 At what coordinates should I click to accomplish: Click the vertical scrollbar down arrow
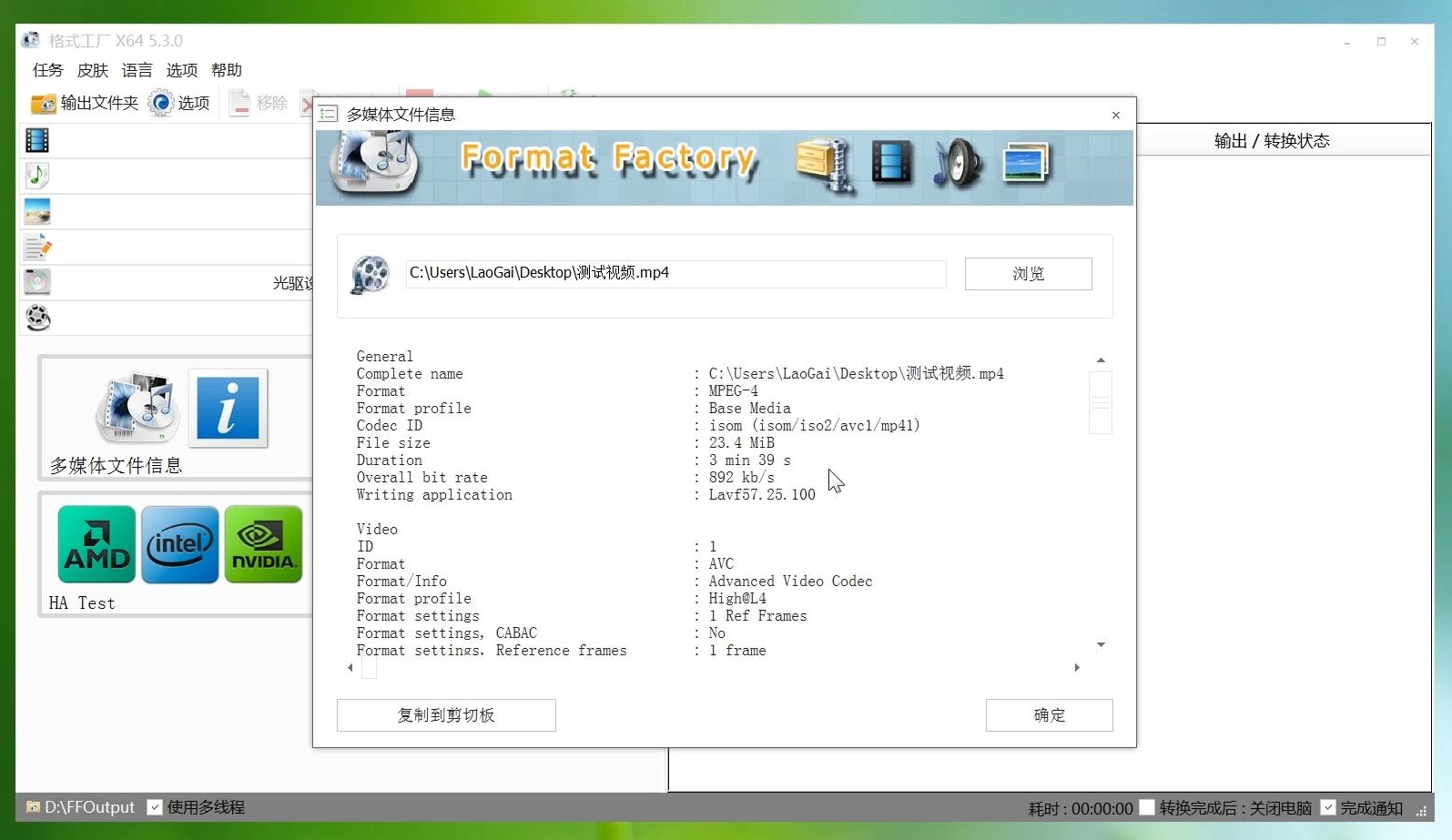(1101, 644)
